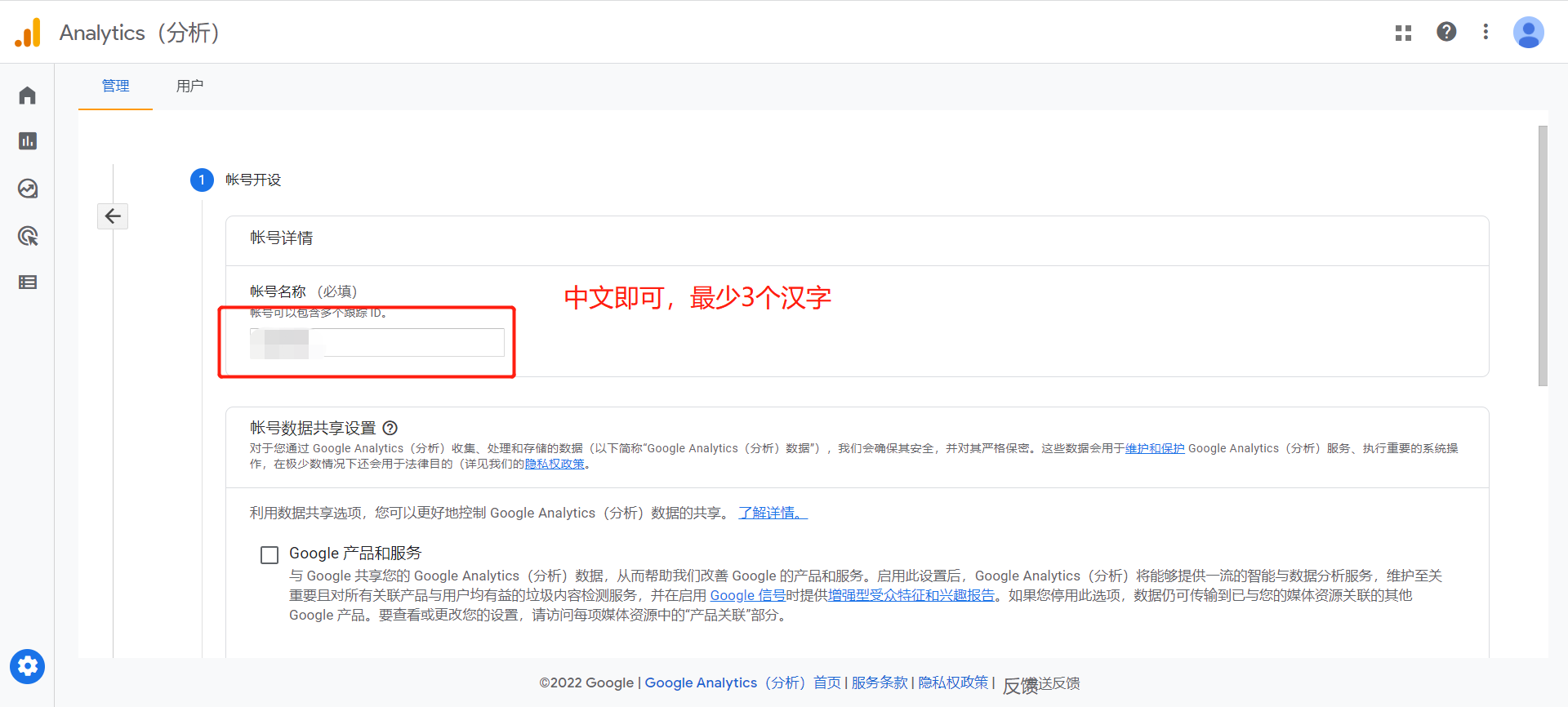Open the 了解详情 link
Screen dimensions: 1568x707
coord(772,513)
